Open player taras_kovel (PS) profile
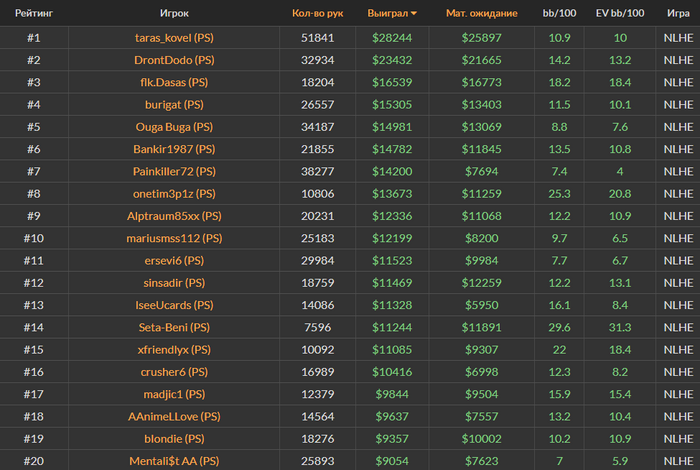The width and height of the screenshot is (700, 470). coord(174,37)
